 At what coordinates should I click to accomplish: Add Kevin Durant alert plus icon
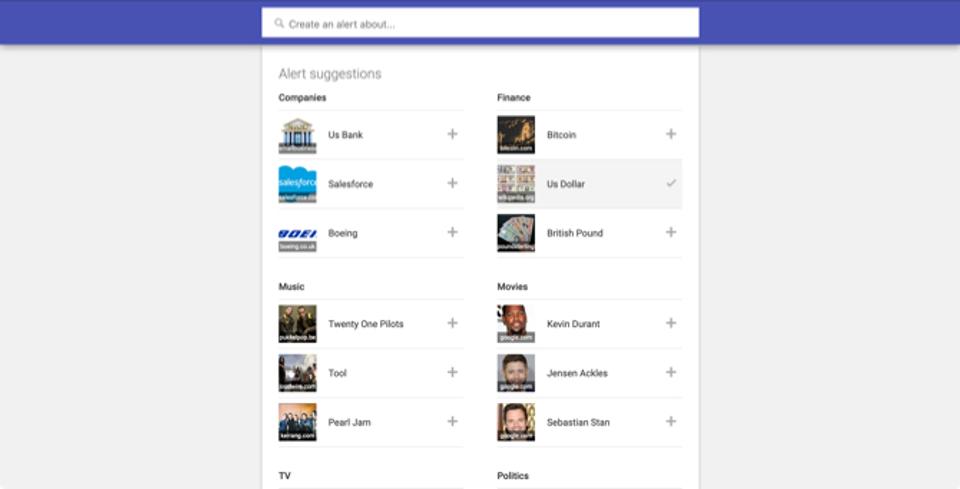click(x=671, y=323)
